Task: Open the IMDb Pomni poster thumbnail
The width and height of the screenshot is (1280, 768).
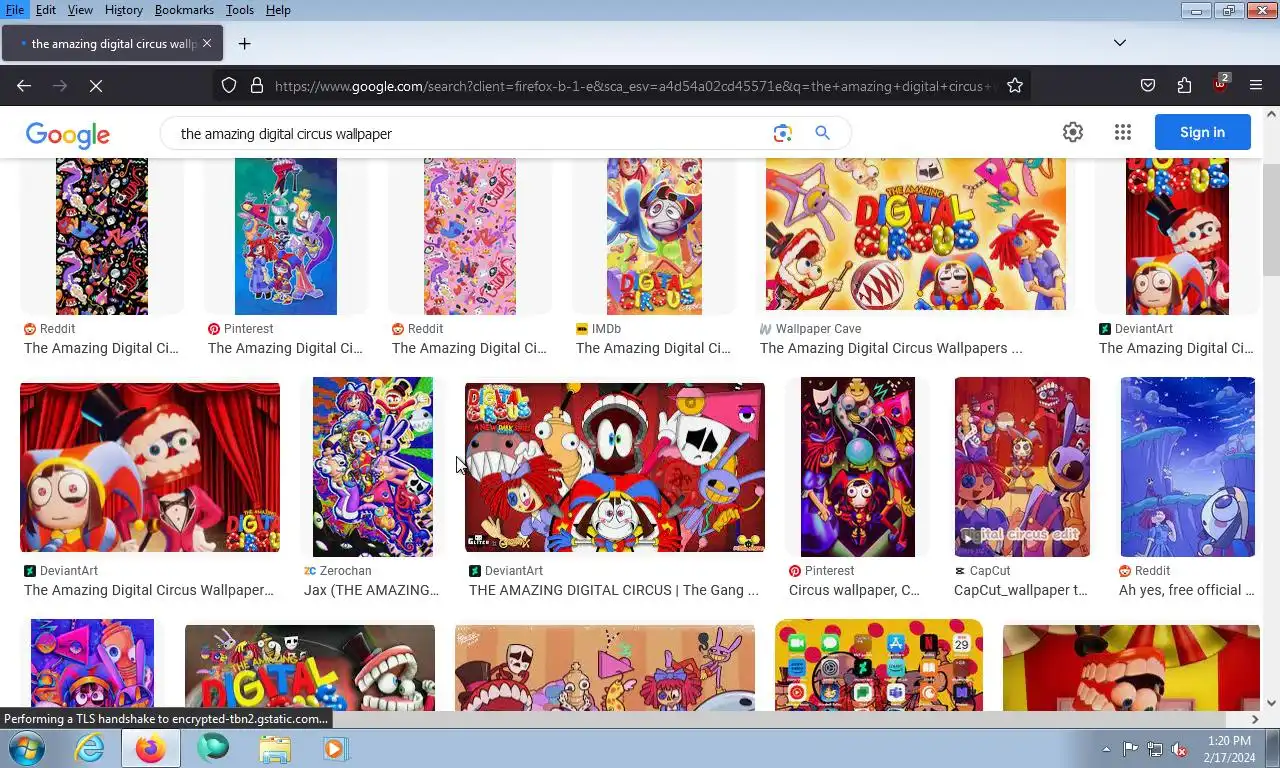Action: pyautogui.click(x=654, y=236)
